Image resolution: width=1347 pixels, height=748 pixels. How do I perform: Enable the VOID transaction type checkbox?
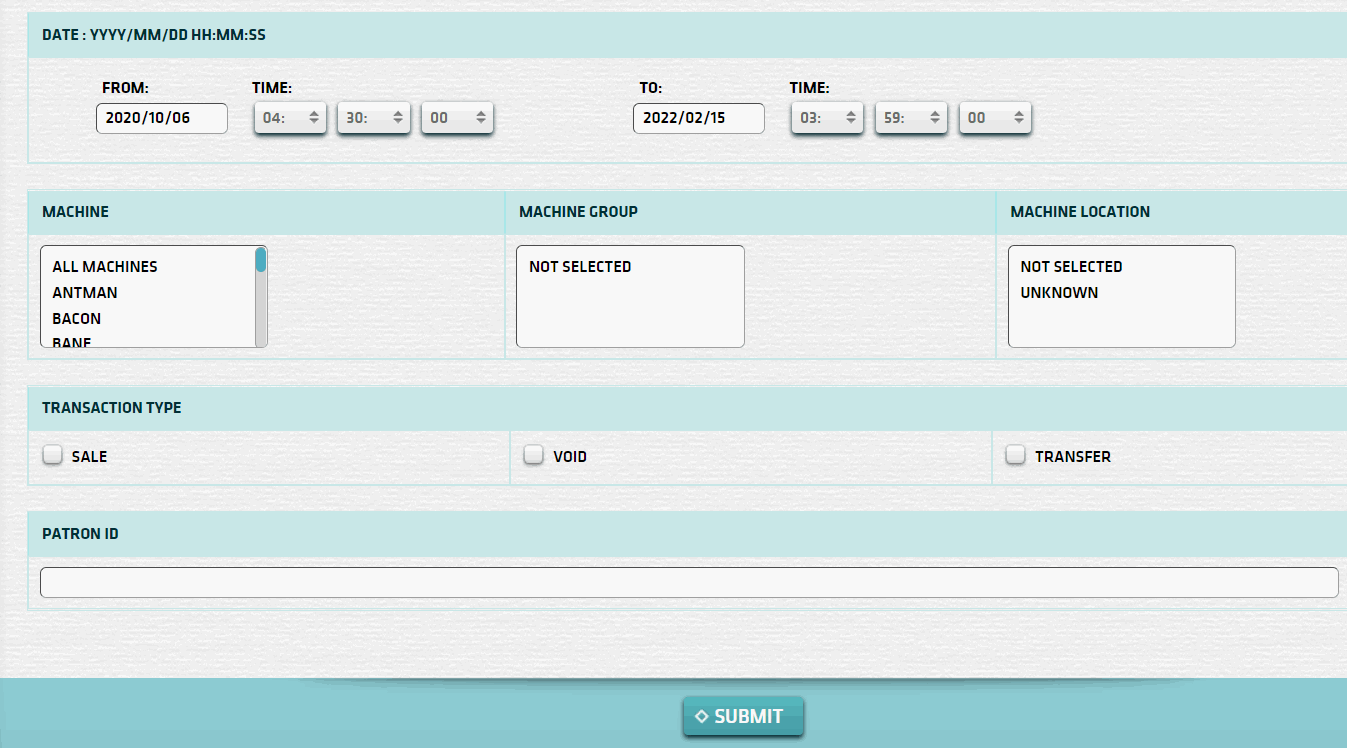pyautogui.click(x=533, y=455)
